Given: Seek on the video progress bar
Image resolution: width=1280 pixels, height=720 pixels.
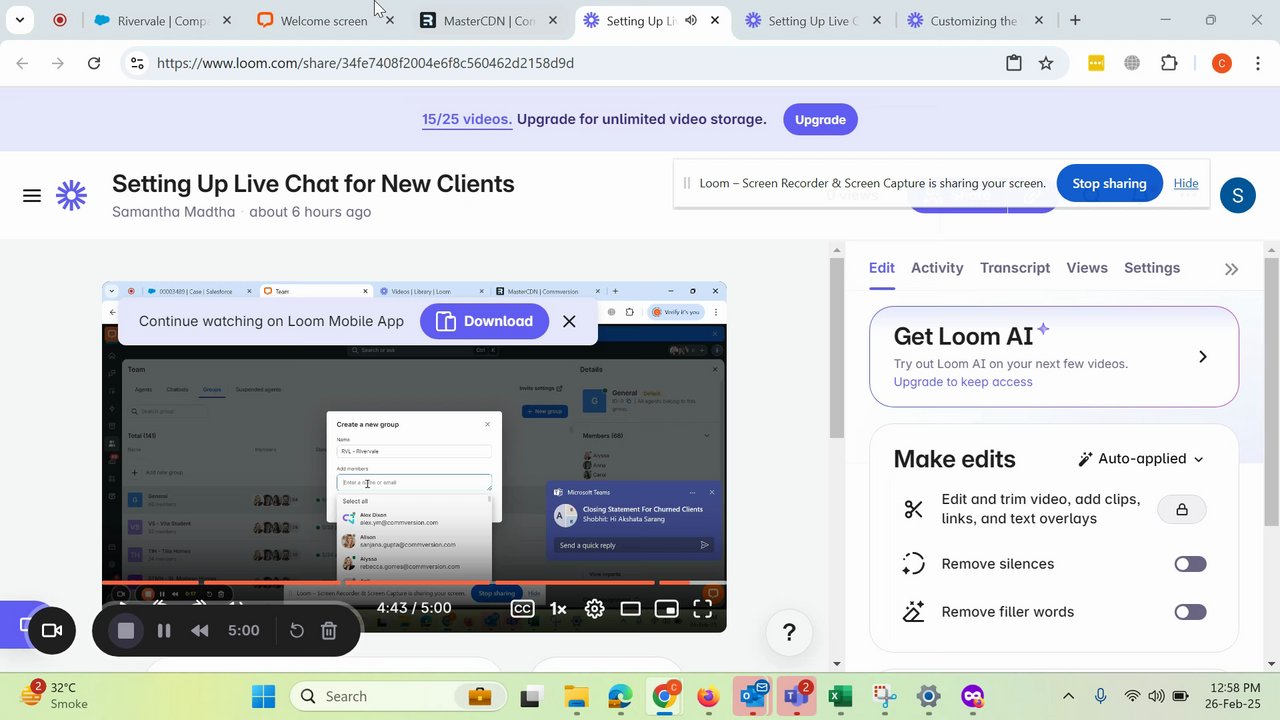Looking at the screenshot, I should (414, 582).
